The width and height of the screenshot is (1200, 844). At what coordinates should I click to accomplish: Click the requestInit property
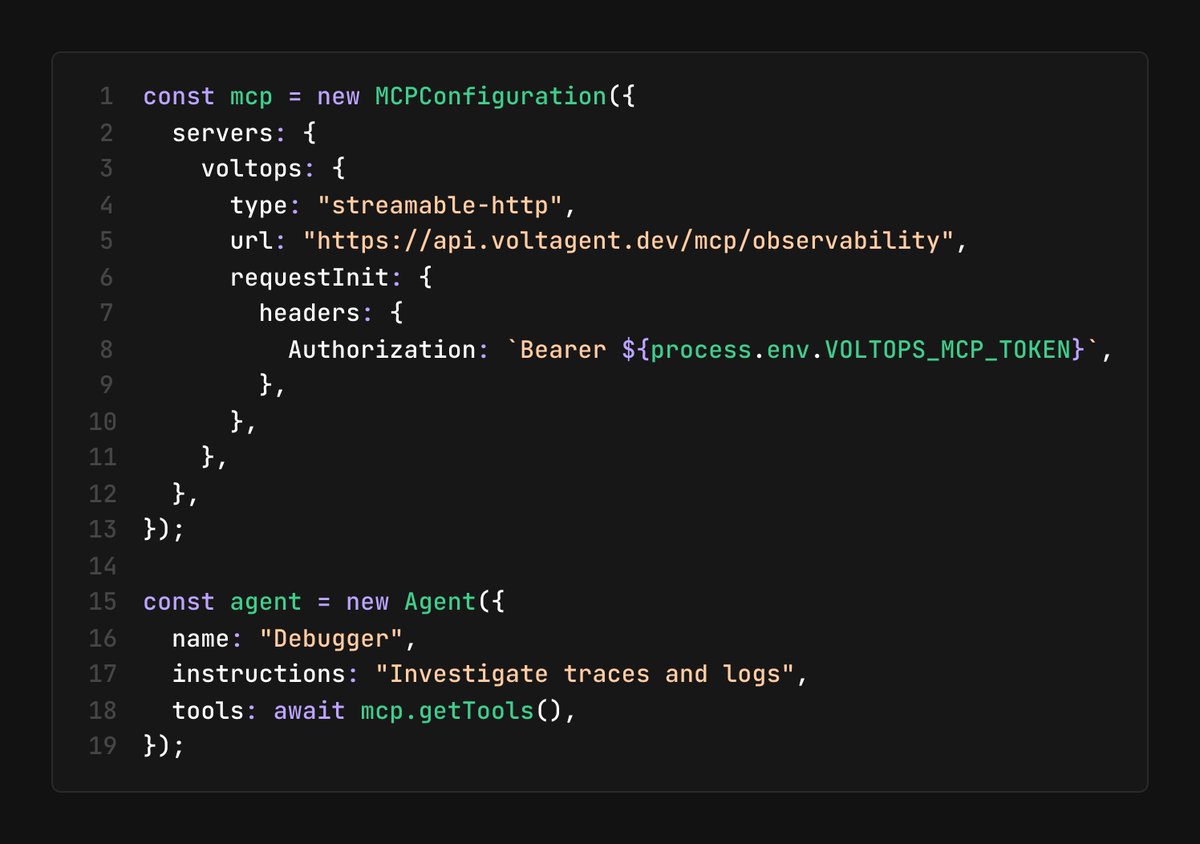pos(310,277)
